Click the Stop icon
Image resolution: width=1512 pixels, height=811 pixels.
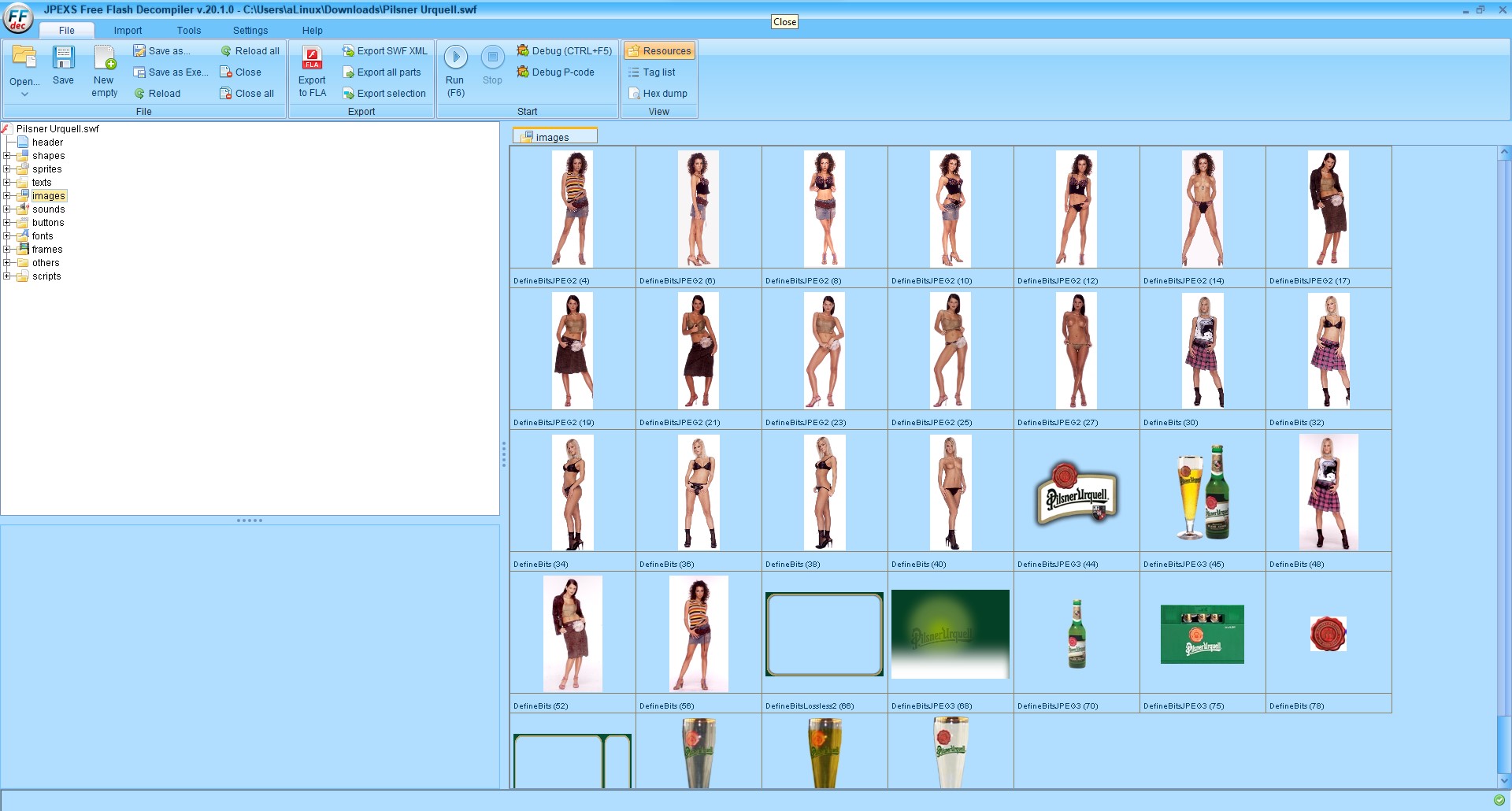(x=492, y=57)
